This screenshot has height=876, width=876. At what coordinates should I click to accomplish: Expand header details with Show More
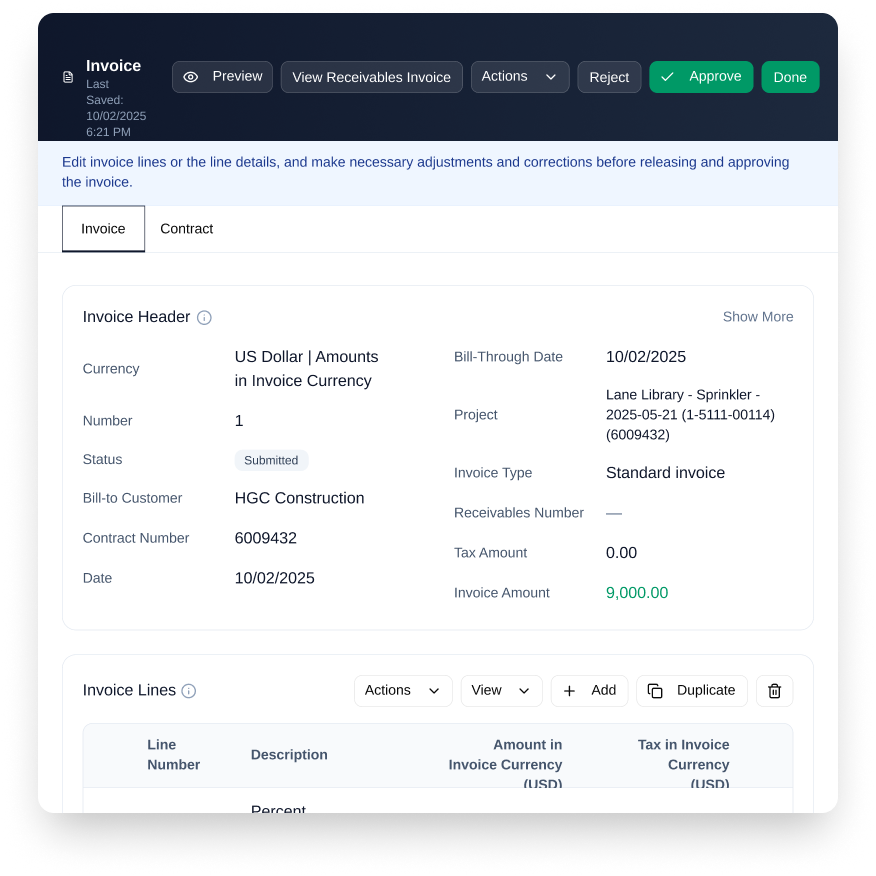tap(757, 317)
